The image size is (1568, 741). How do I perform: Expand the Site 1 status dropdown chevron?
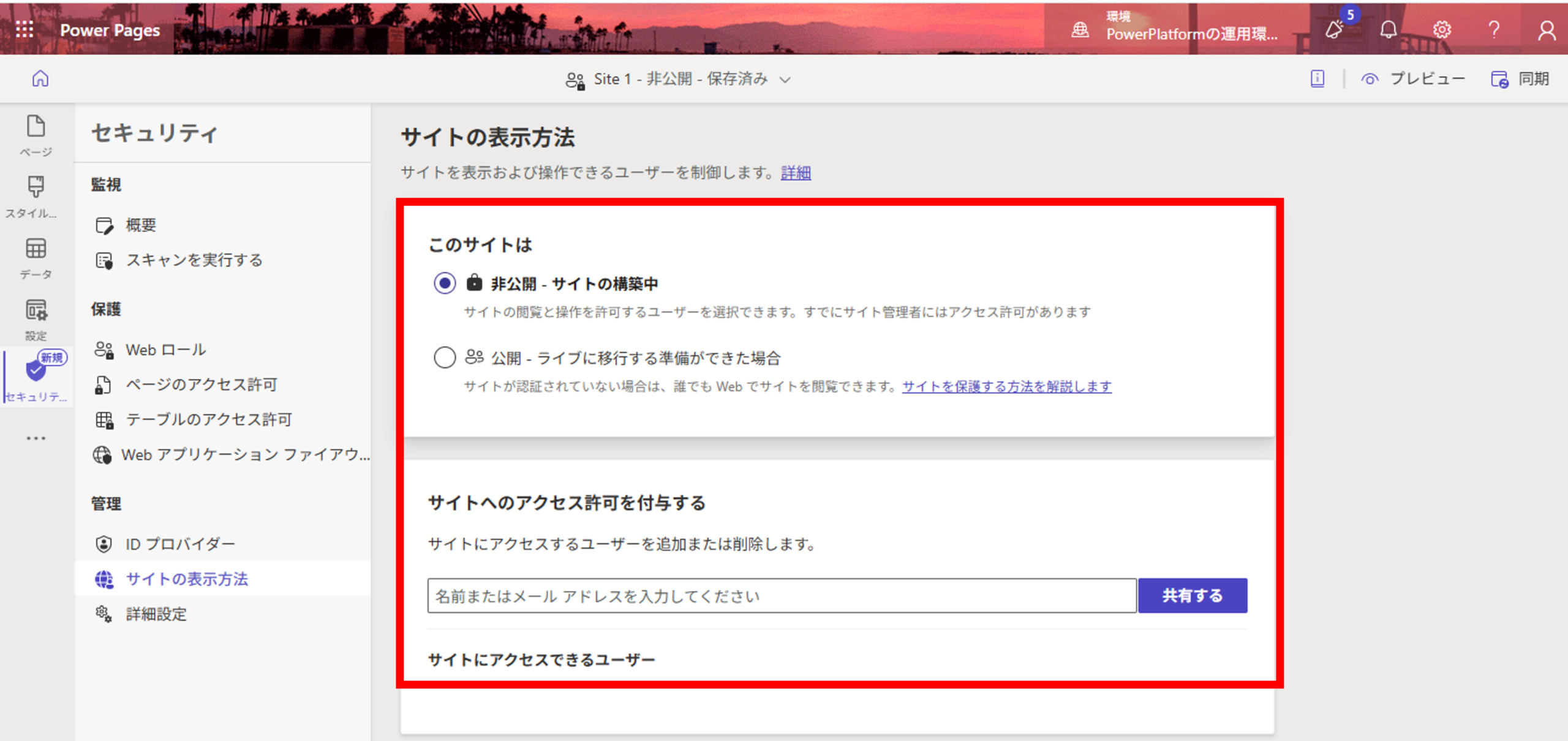point(785,80)
